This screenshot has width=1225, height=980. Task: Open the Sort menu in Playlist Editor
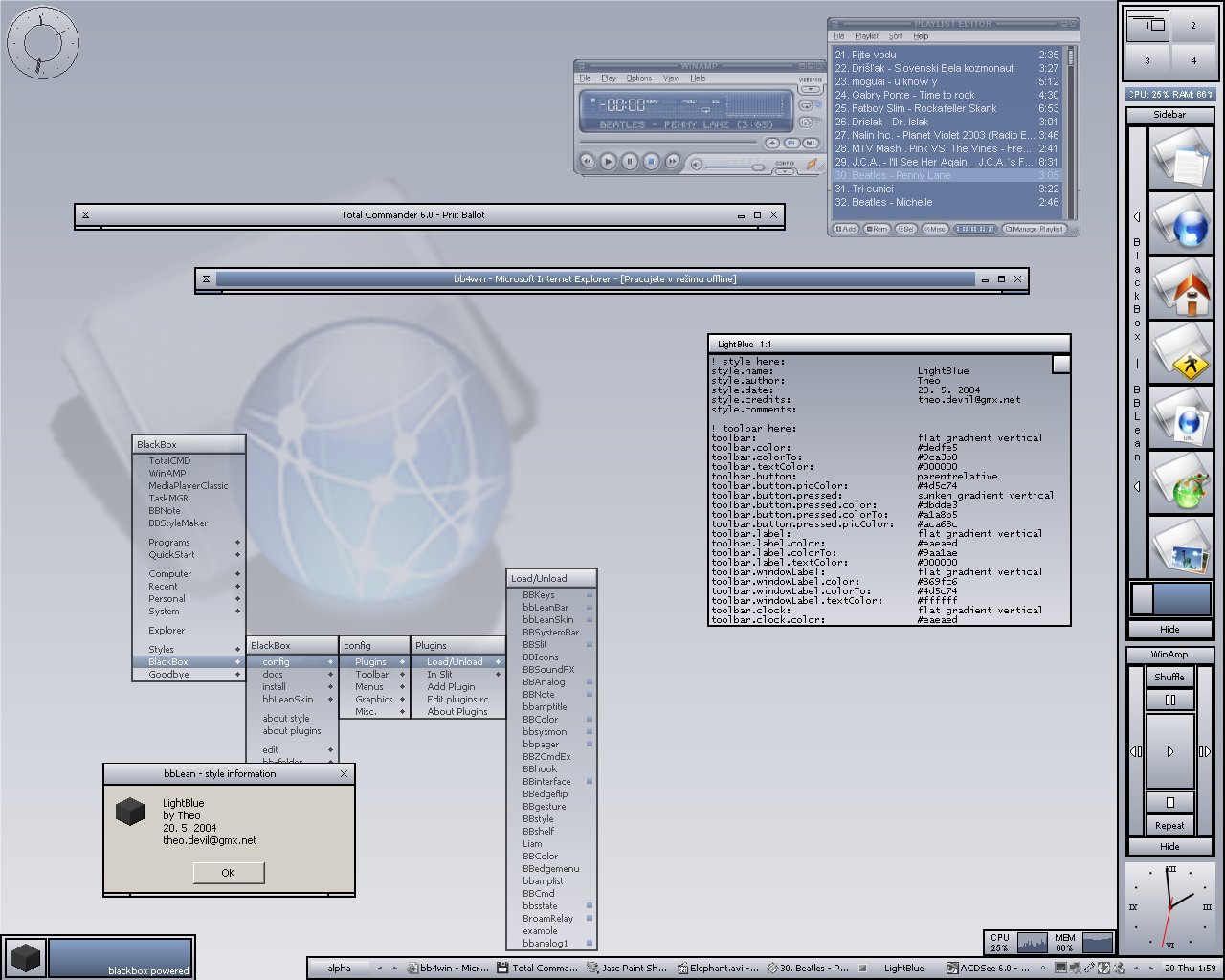pos(895,36)
